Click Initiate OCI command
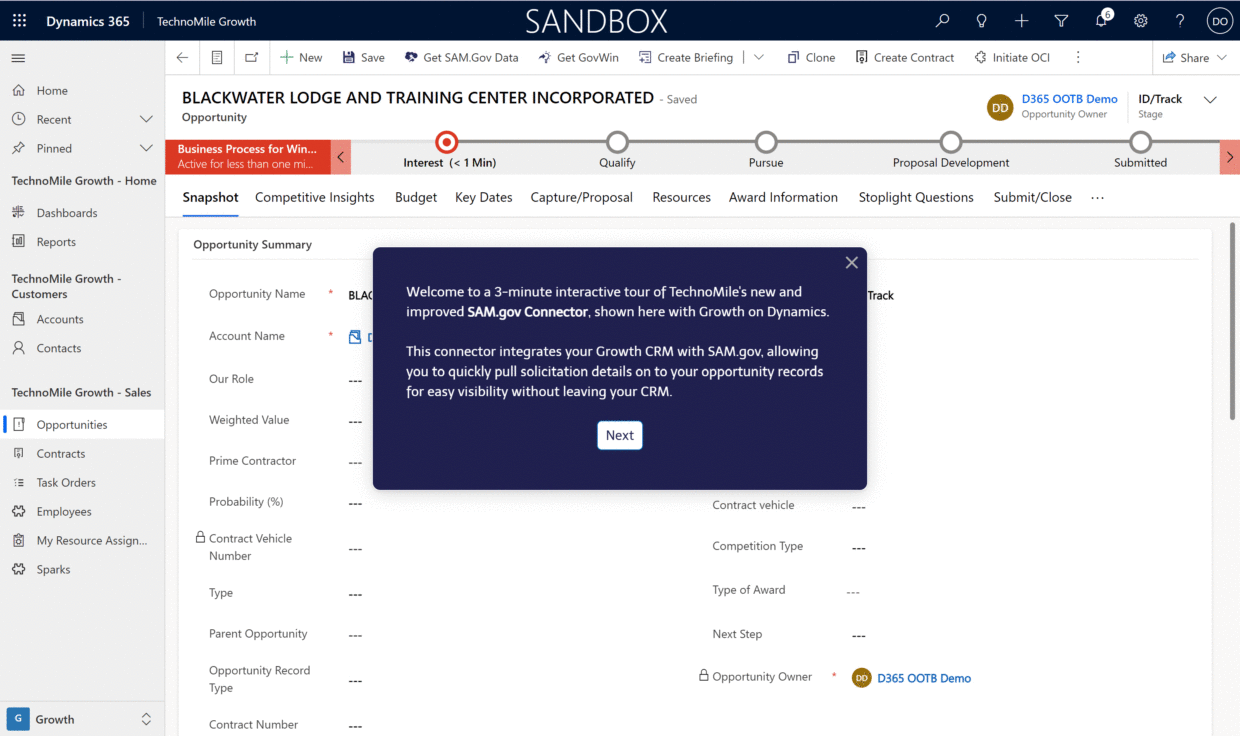The image size is (1240, 736). [x=1012, y=58]
